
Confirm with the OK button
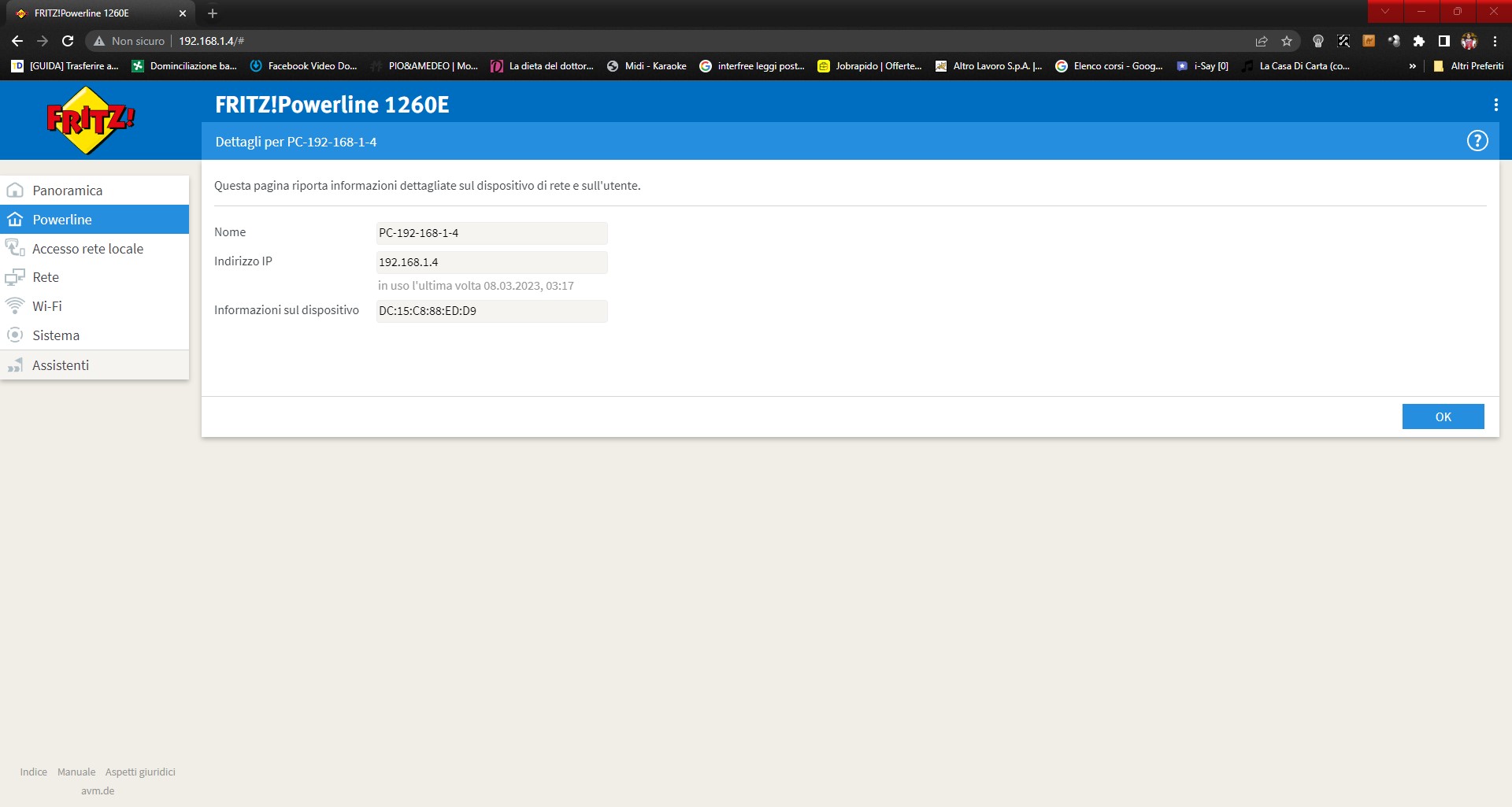(x=1443, y=416)
